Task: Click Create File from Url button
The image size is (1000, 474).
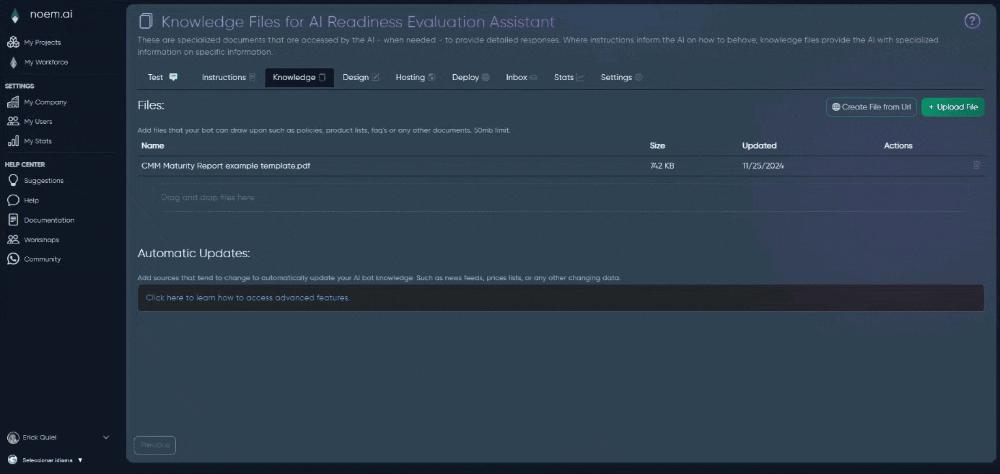Action: pos(871,107)
